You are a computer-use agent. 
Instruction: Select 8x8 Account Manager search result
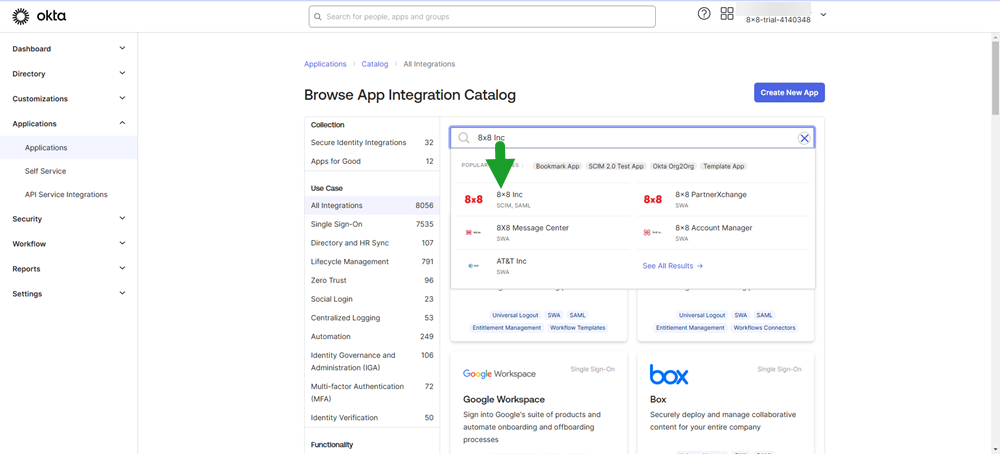(x=725, y=233)
